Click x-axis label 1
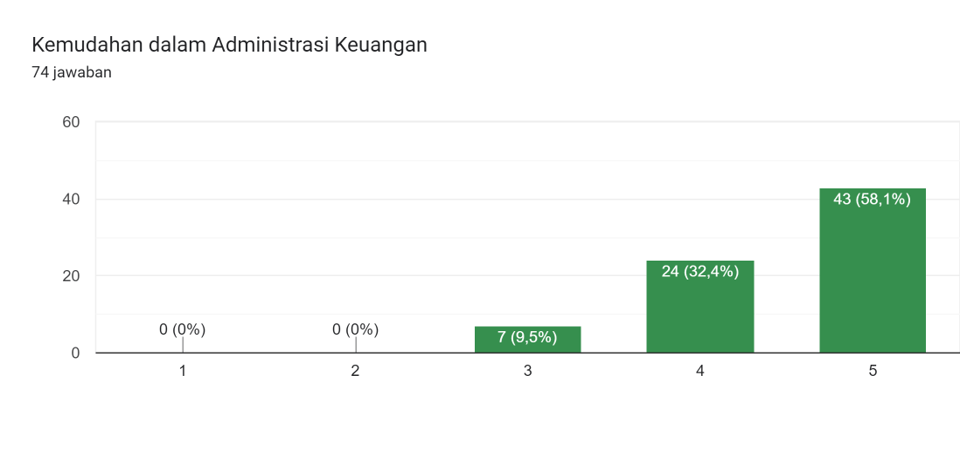 tap(182, 371)
